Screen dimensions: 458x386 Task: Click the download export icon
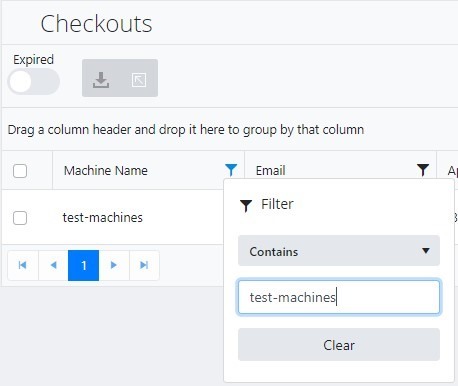click(101, 80)
